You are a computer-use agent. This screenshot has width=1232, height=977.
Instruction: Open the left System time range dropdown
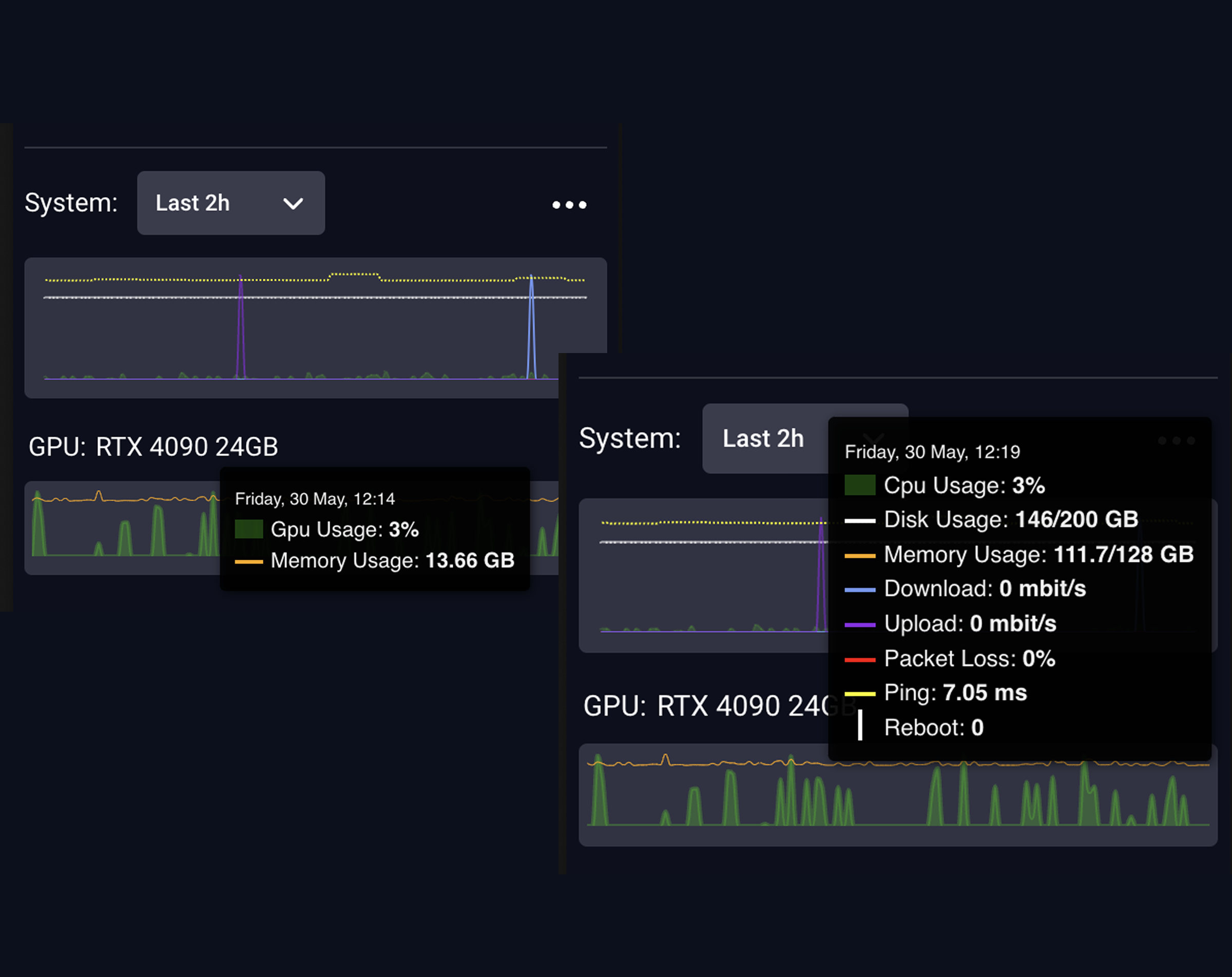point(230,203)
